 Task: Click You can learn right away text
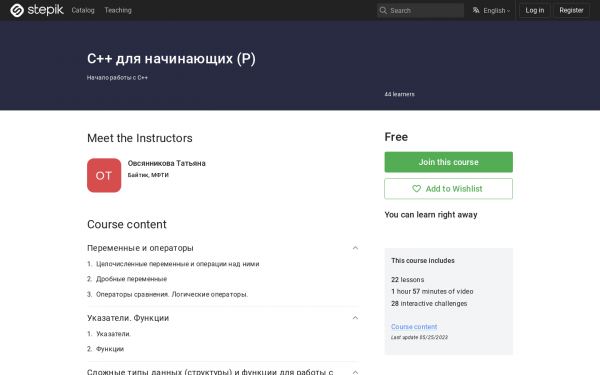tap(431, 215)
